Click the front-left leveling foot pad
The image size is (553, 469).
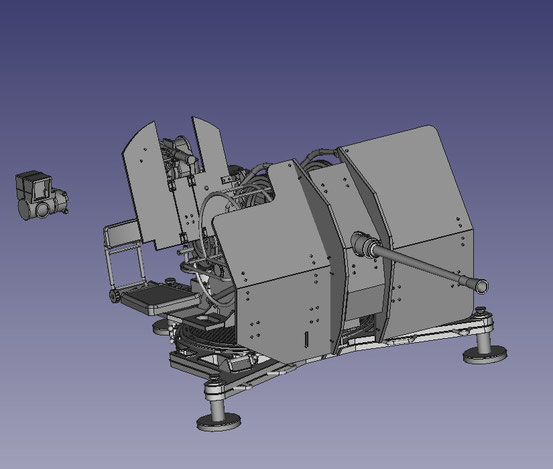coord(219,421)
